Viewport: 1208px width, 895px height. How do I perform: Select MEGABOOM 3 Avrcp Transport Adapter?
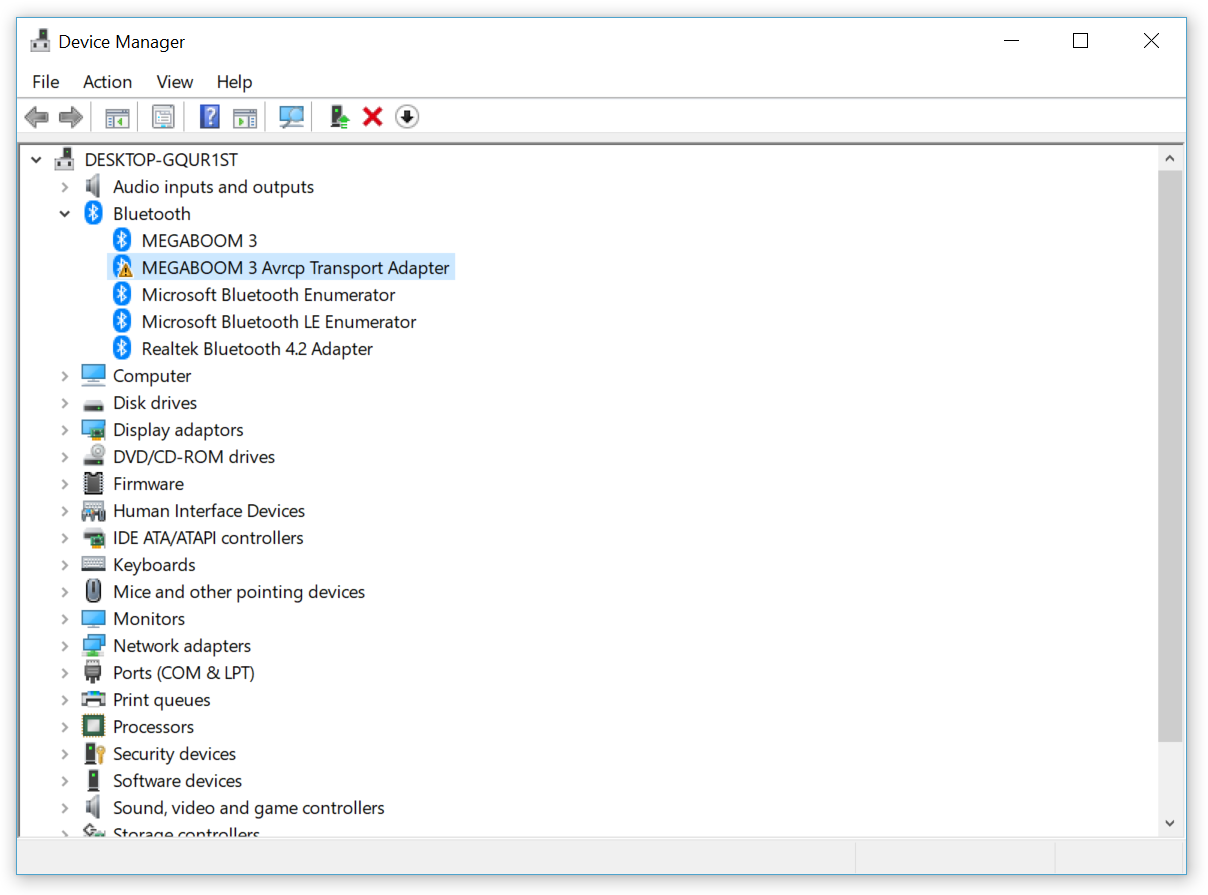(x=295, y=268)
